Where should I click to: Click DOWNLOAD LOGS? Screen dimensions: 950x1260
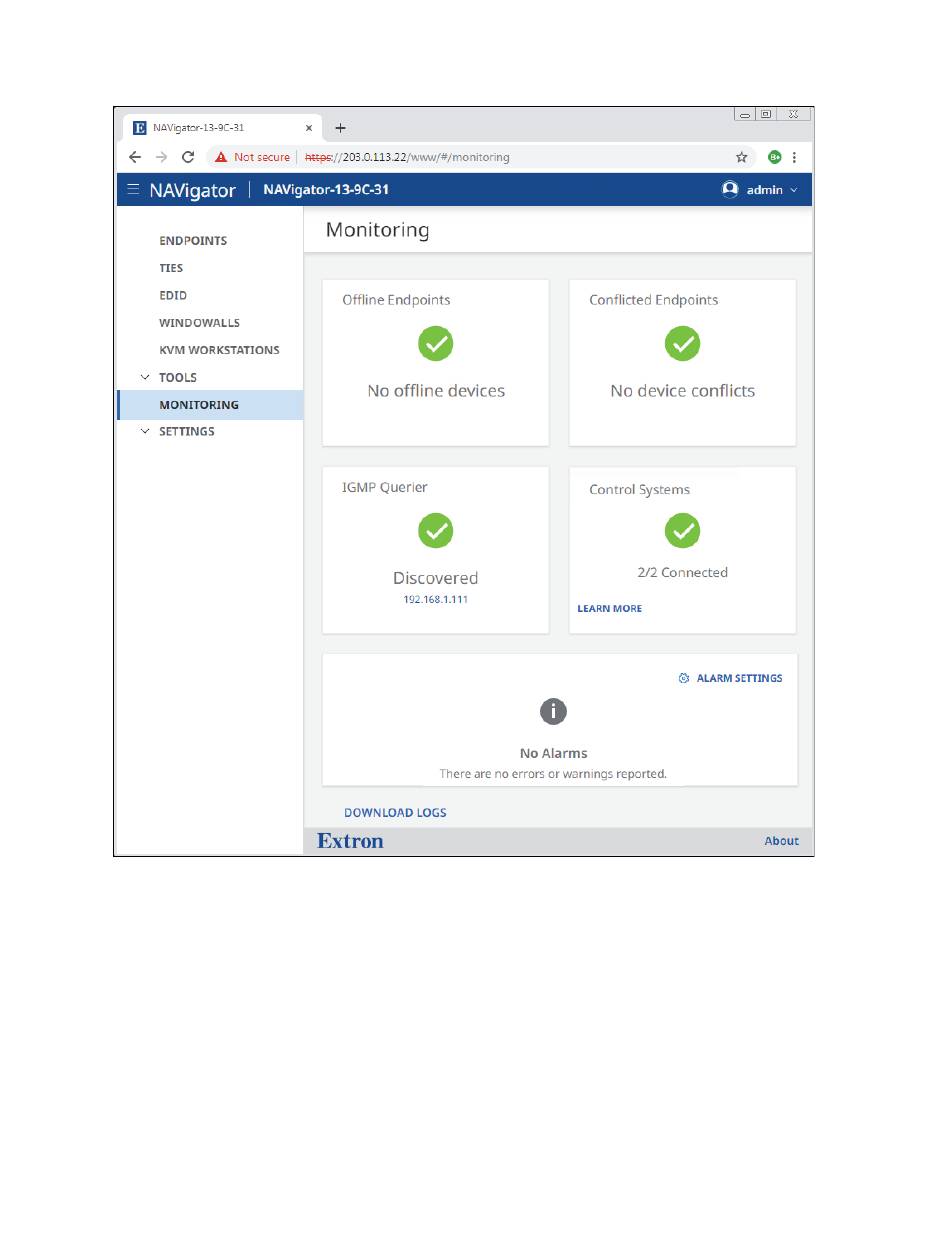(395, 813)
